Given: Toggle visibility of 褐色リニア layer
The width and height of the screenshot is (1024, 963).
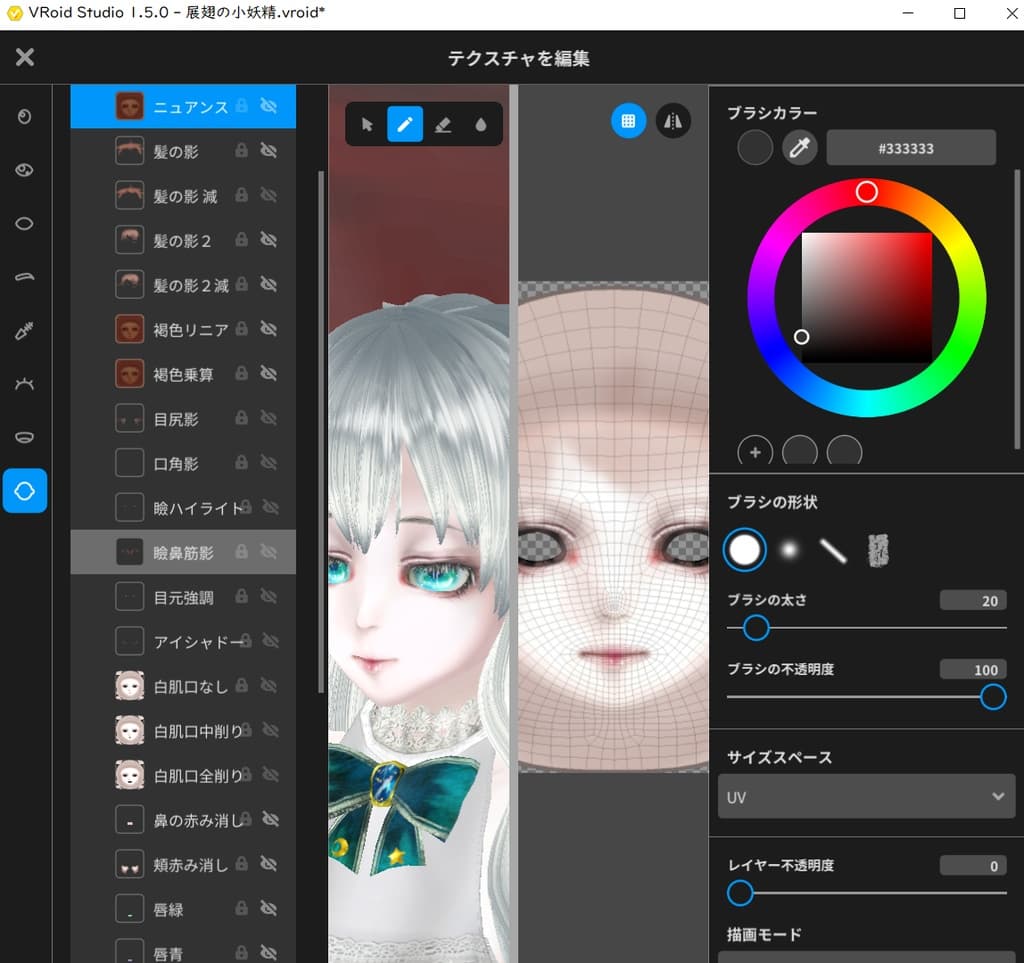Looking at the screenshot, I should tap(268, 329).
